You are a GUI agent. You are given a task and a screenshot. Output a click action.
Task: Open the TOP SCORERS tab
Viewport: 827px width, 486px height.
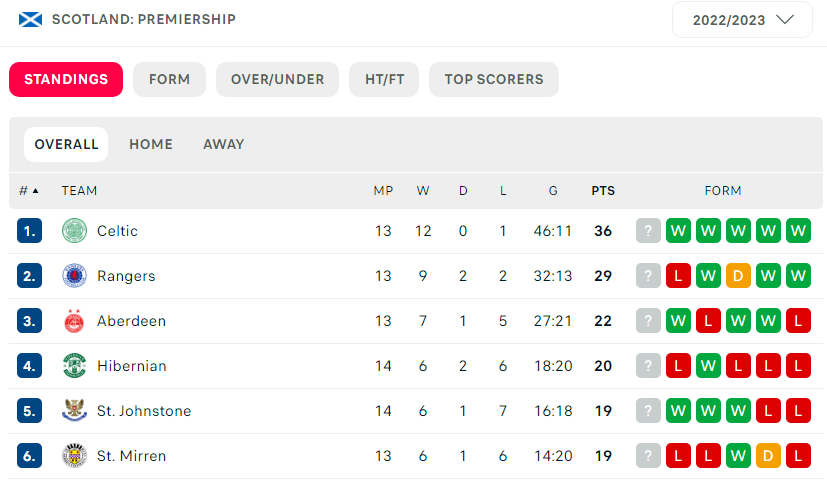(494, 80)
